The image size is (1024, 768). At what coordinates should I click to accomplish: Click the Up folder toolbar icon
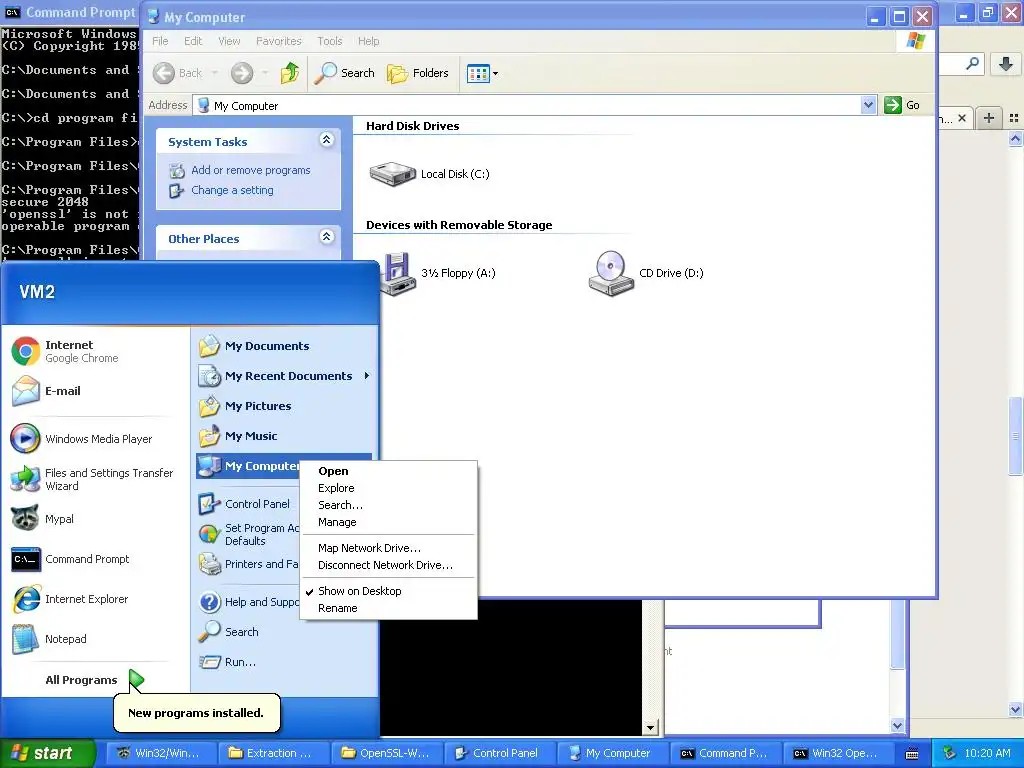(x=290, y=73)
